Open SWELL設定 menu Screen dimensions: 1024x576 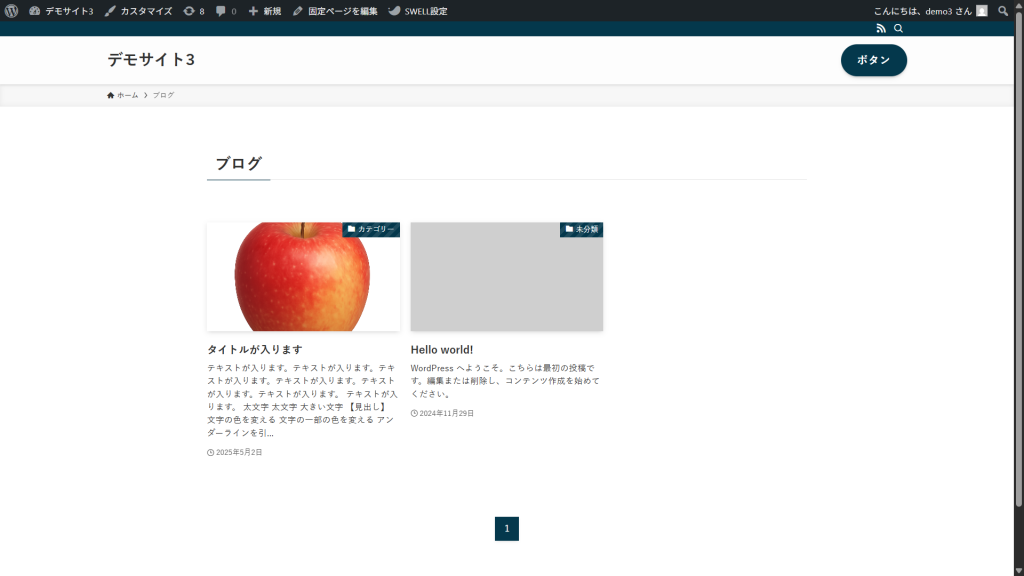click(418, 11)
